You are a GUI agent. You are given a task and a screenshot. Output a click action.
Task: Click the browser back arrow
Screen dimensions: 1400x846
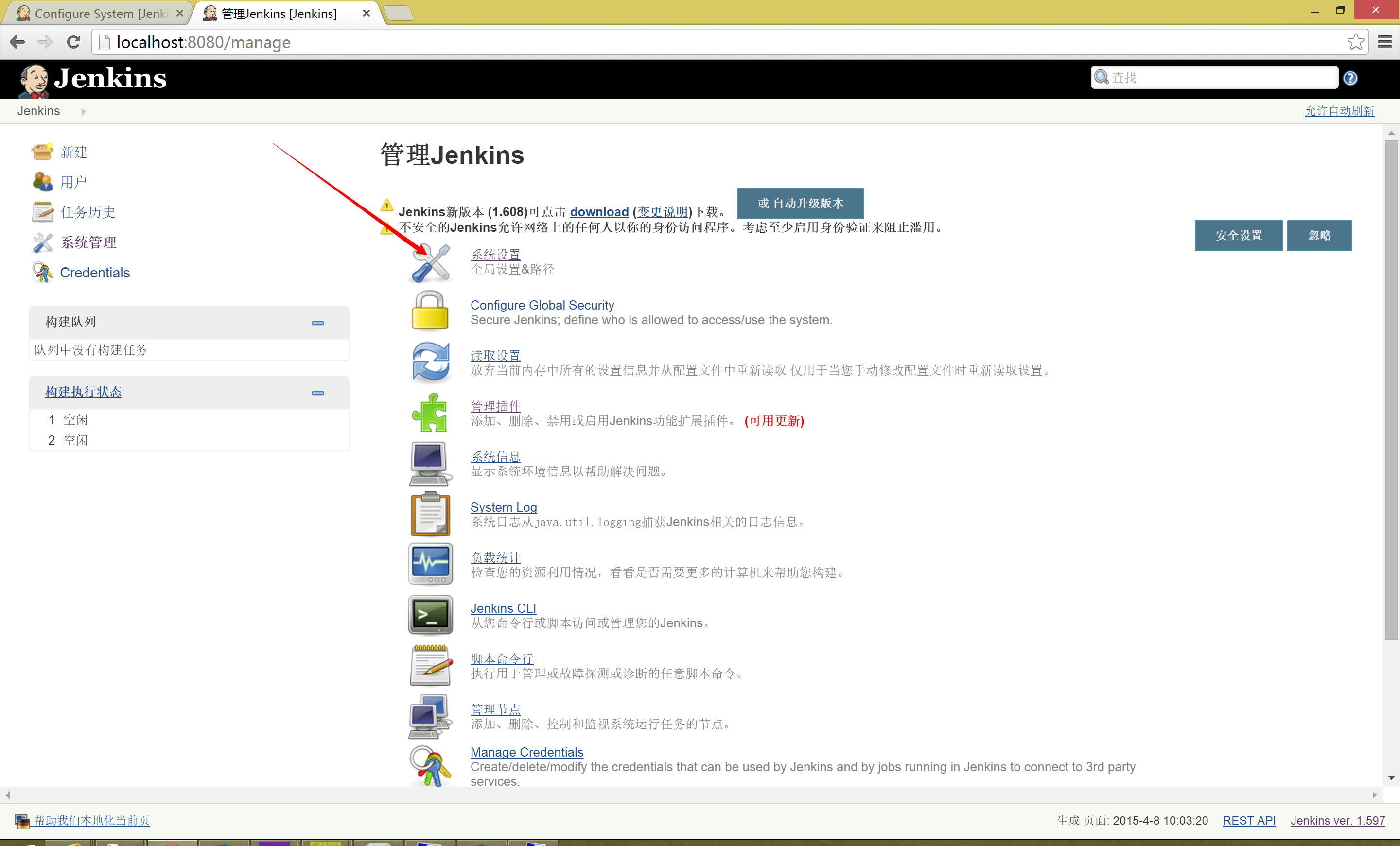tap(17, 42)
